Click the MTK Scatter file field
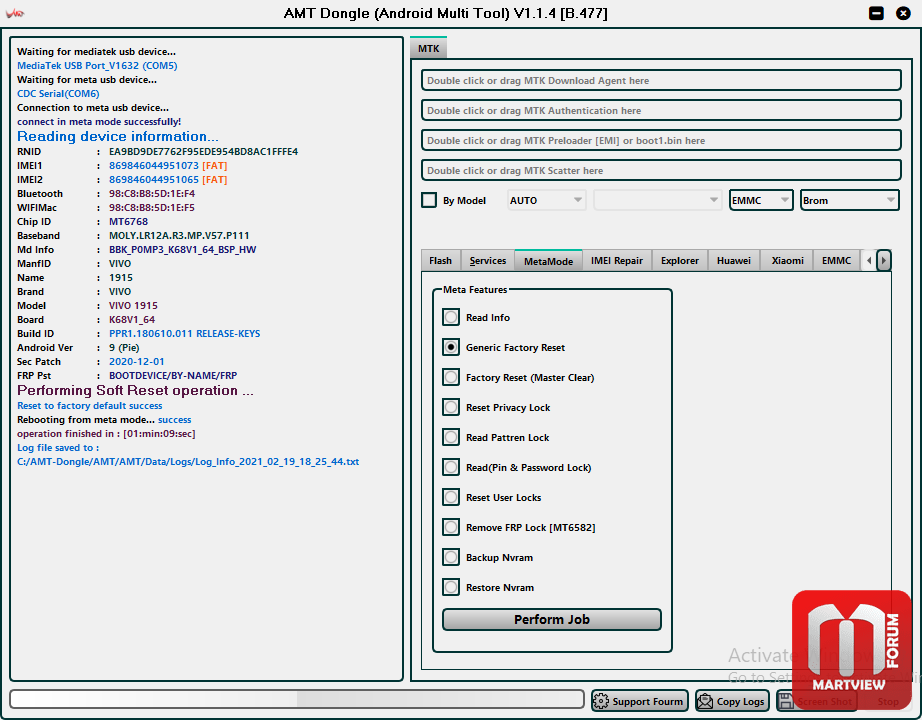Image resolution: width=922 pixels, height=720 pixels. [x=662, y=171]
